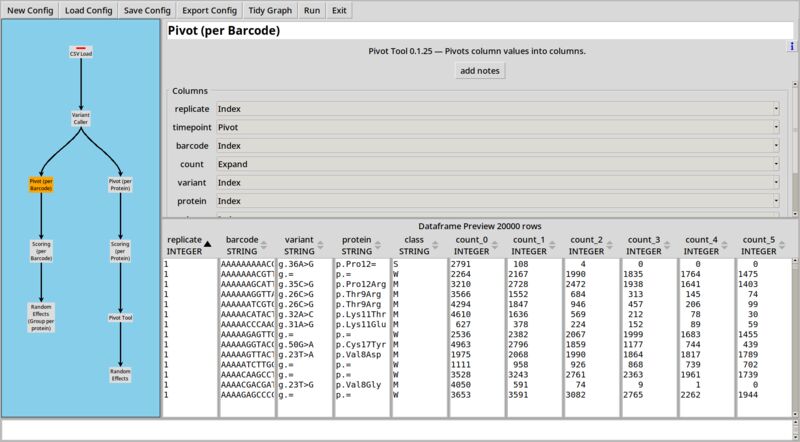Click the Dataframe Preview 20000 rows label
The width and height of the screenshot is (800, 442).
point(480,226)
